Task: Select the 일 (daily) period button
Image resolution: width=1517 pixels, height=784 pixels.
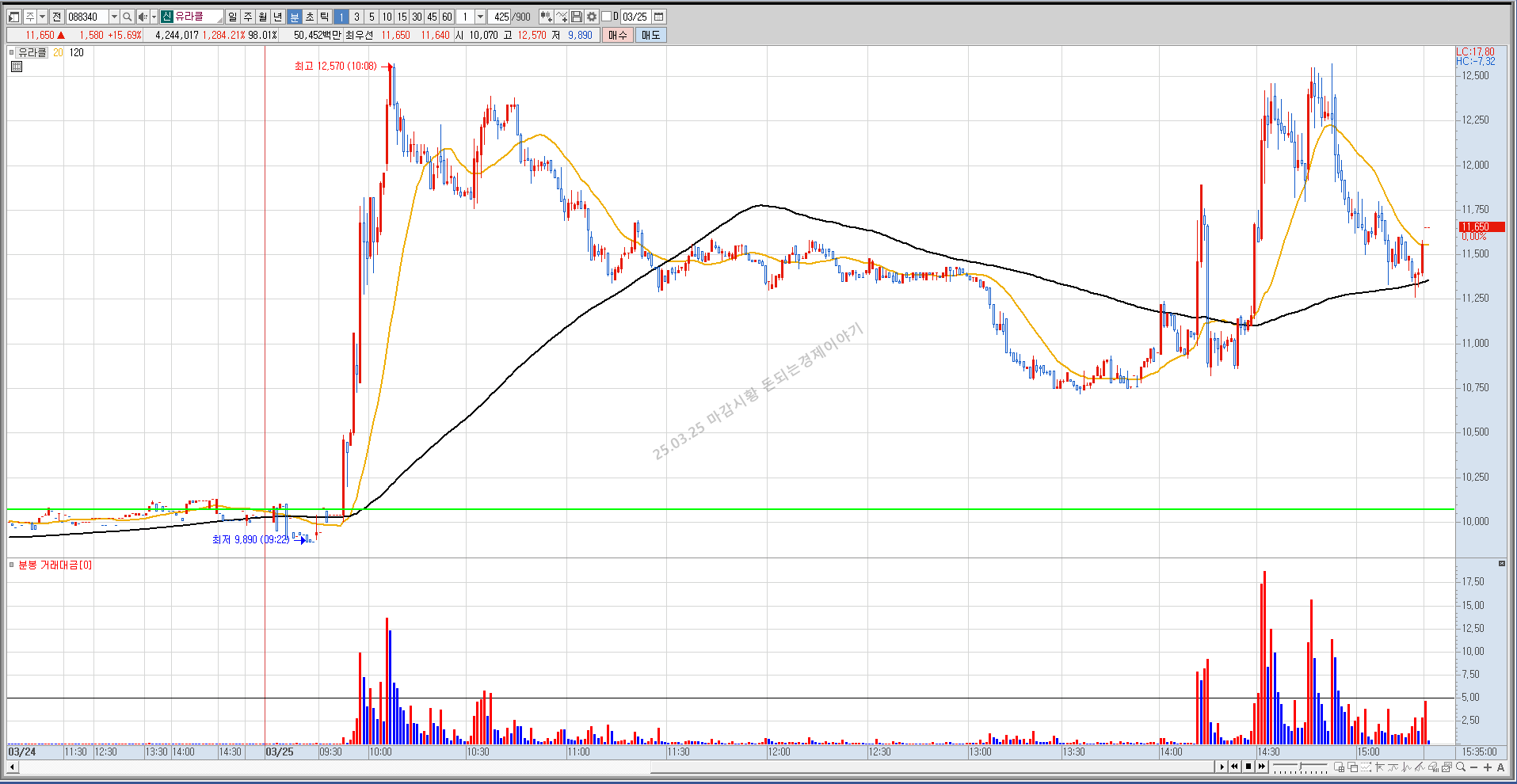Action: pyautogui.click(x=232, y=17)
